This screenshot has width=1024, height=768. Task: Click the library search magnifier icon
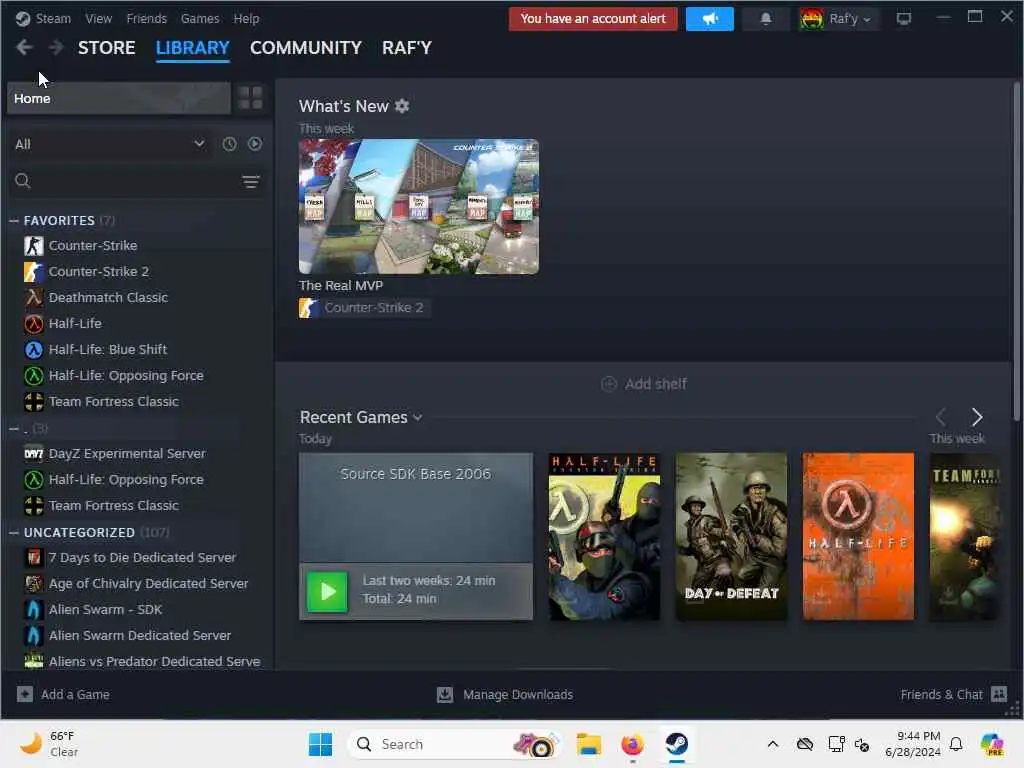(x=23, y=181)
